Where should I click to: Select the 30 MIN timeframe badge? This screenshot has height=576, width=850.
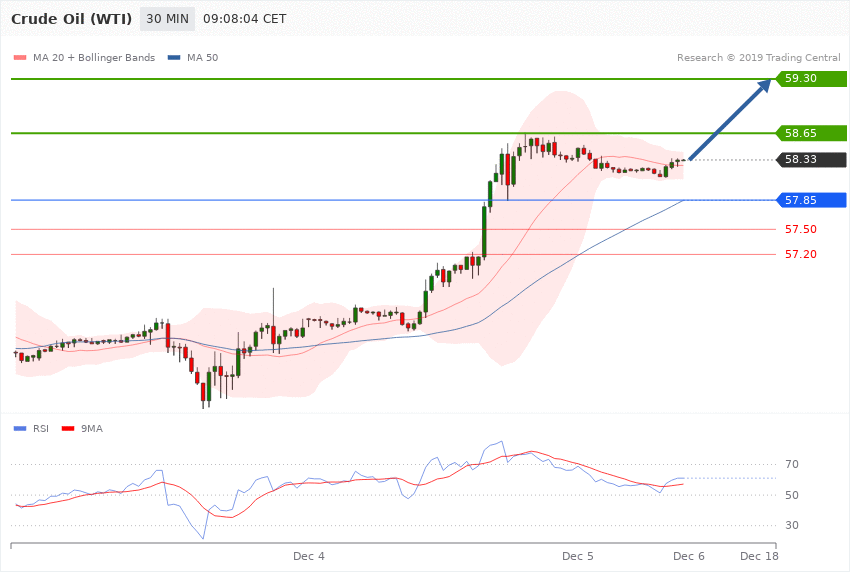pos(168,19)
